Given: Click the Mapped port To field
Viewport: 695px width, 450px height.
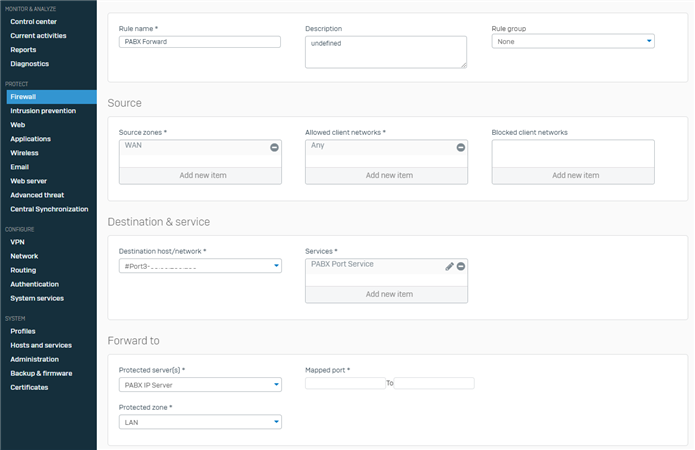Looking at the screenshot, I should pos(434,383).
